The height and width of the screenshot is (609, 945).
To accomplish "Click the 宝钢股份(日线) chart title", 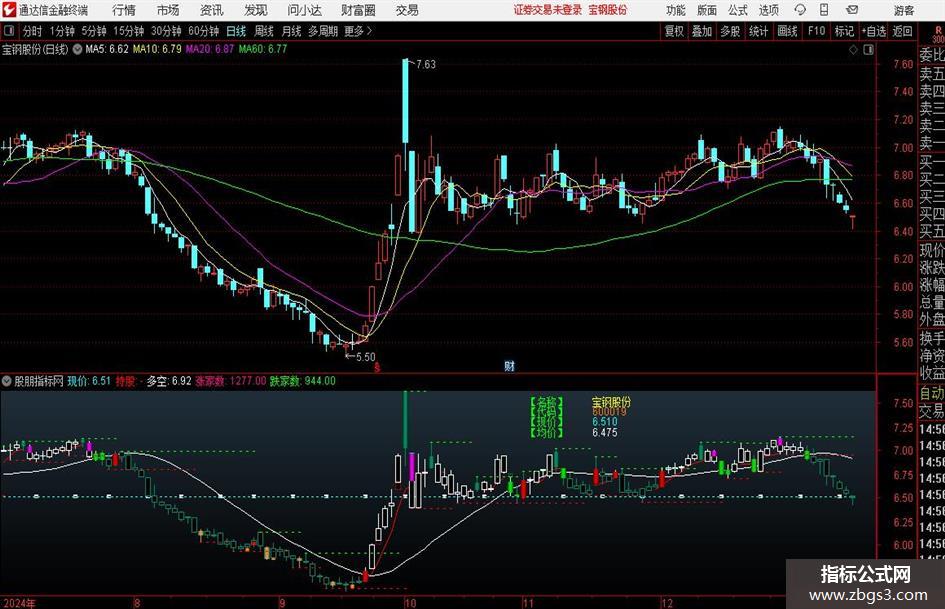I will click(36, 49).
